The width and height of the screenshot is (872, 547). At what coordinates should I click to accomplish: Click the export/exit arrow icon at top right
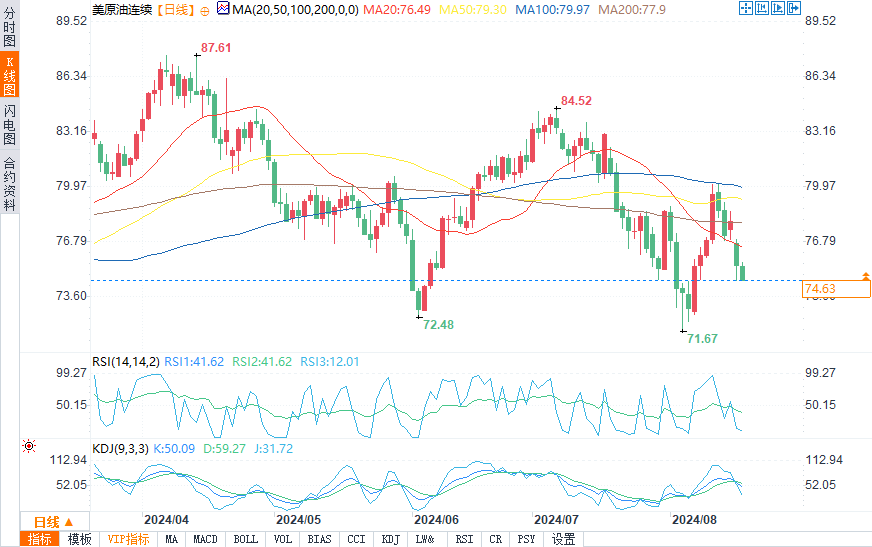click(794, 8)
